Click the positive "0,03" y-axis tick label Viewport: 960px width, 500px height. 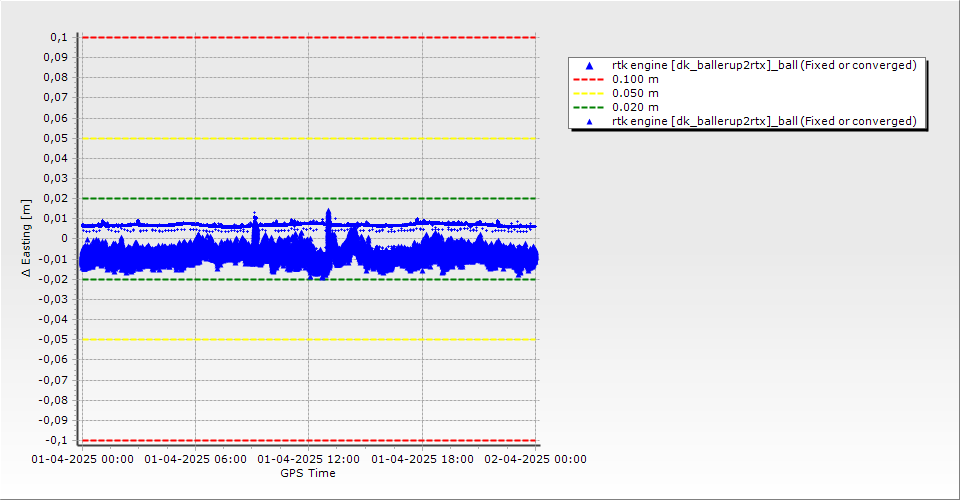[56, 179]
